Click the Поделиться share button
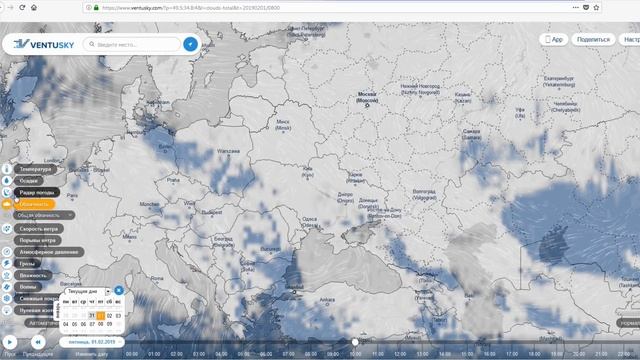Viewport: 640px width, 360px height. point(593,40)
